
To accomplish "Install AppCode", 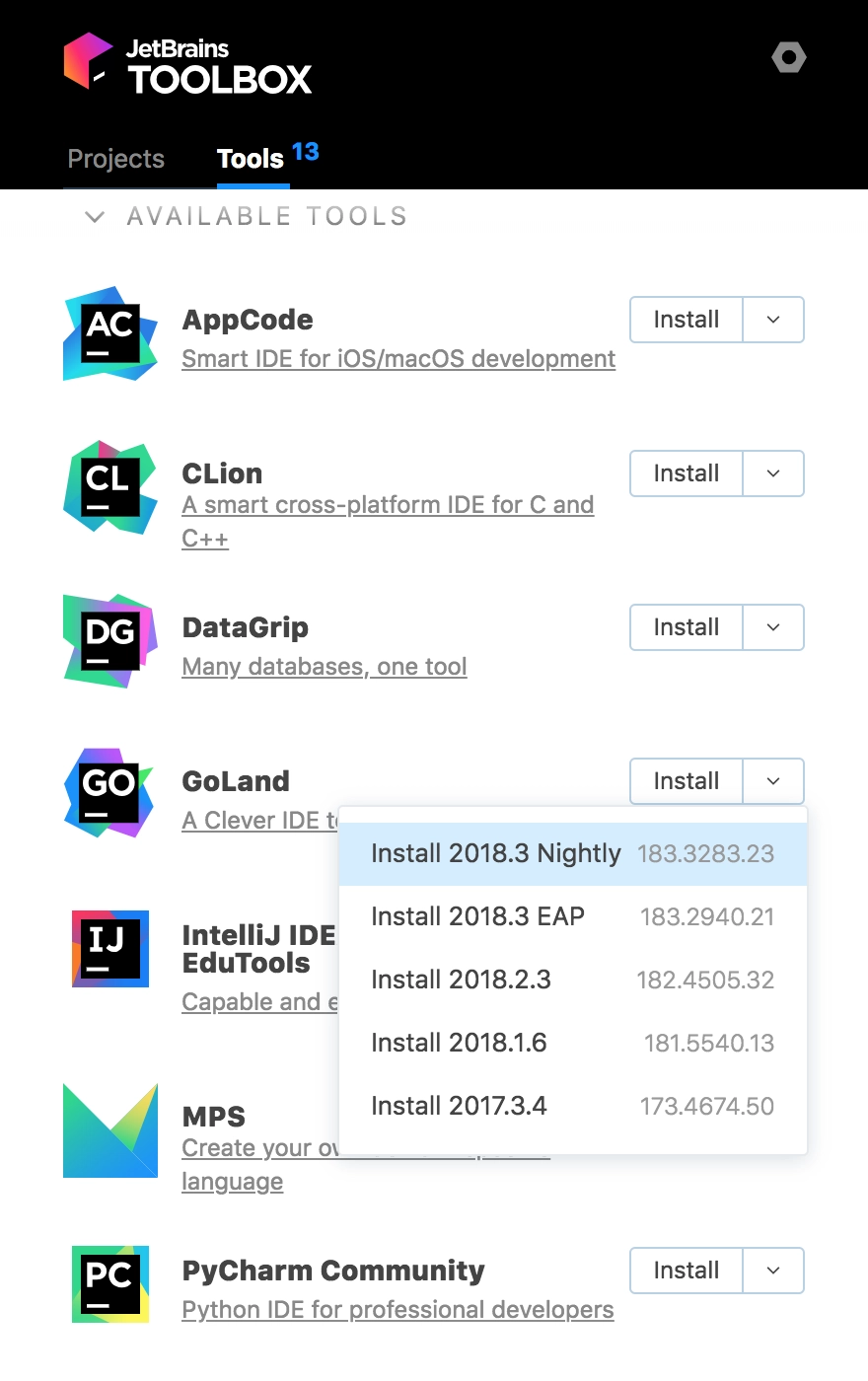I will tap(687, 320).
